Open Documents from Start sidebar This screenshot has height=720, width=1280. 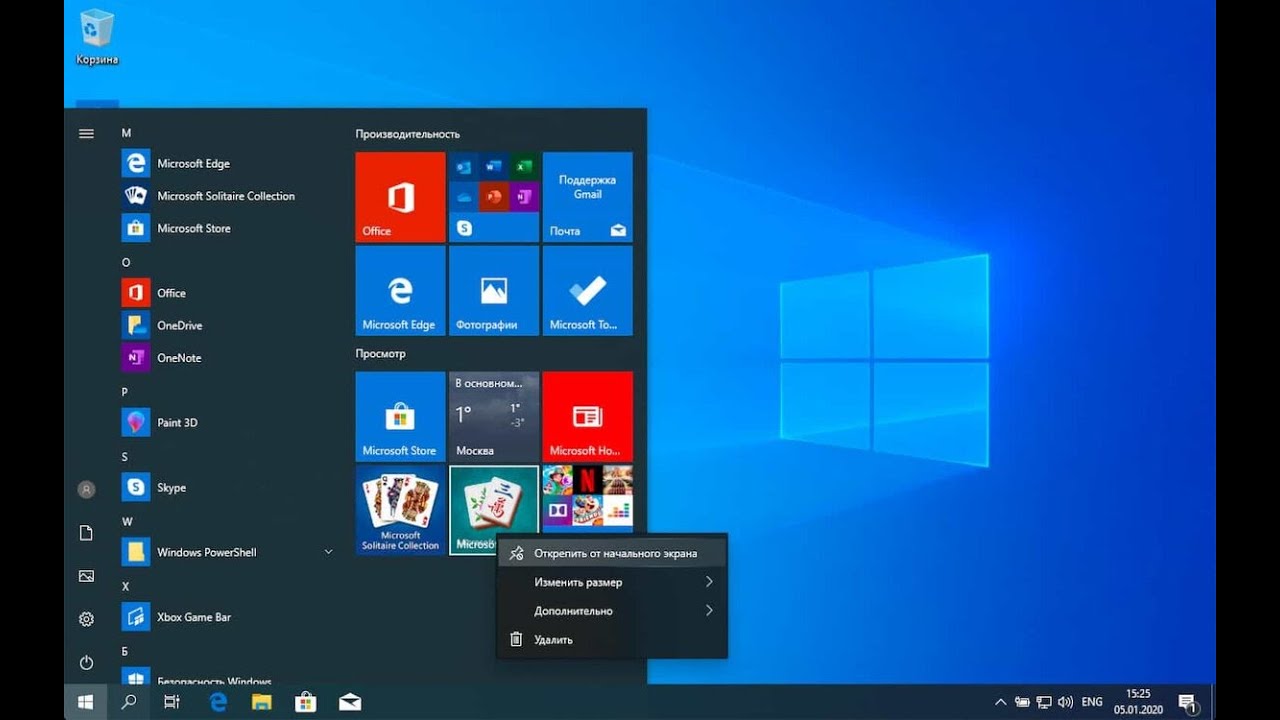(86, 533)
